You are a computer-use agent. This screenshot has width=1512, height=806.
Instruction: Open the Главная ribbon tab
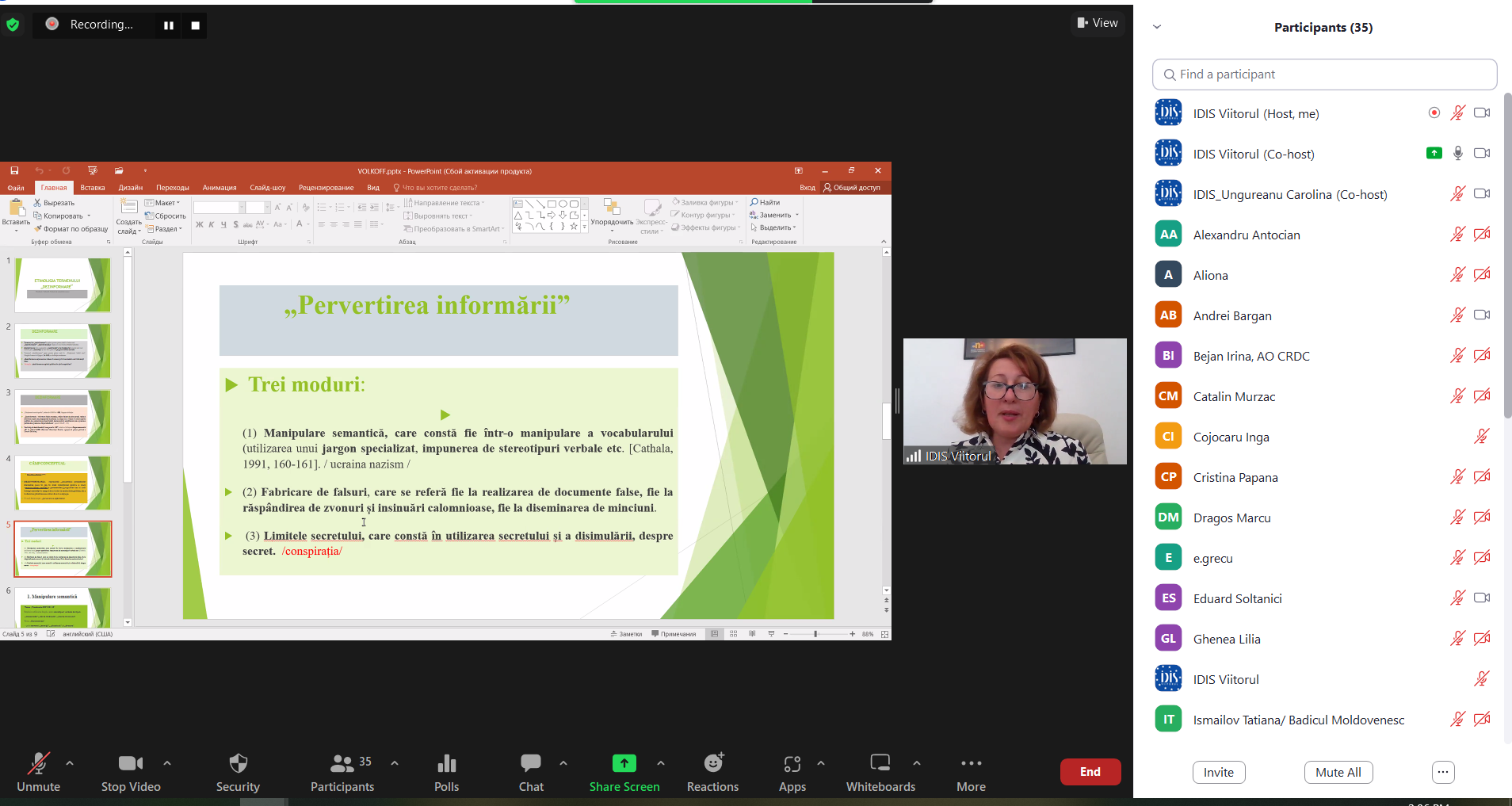click(54, 188)
